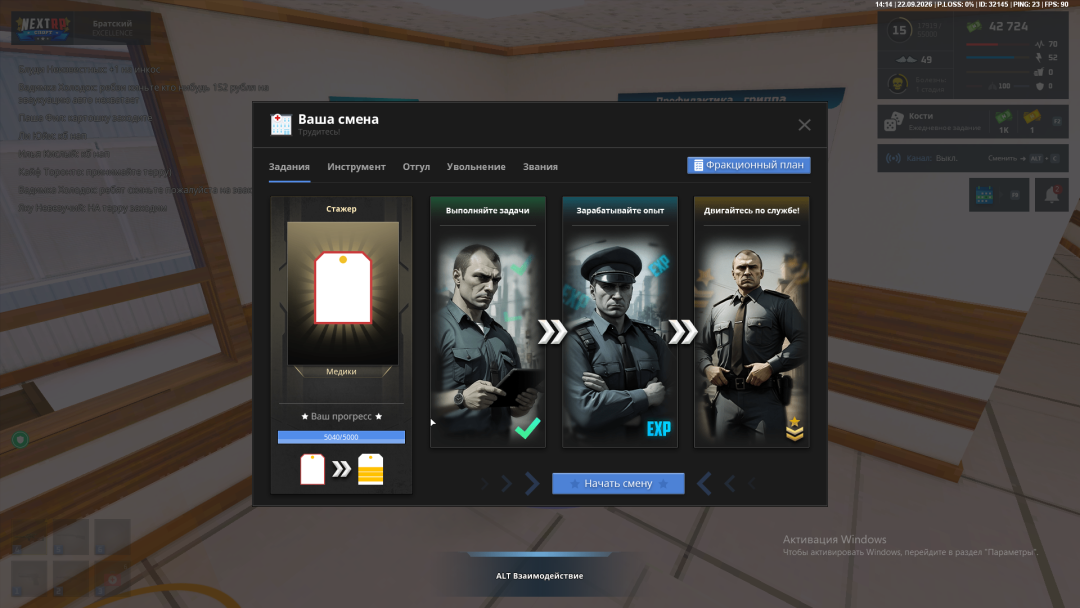Open the Инструмент tab
This screenshot has width=1080, height=608.
coord(356,167)
